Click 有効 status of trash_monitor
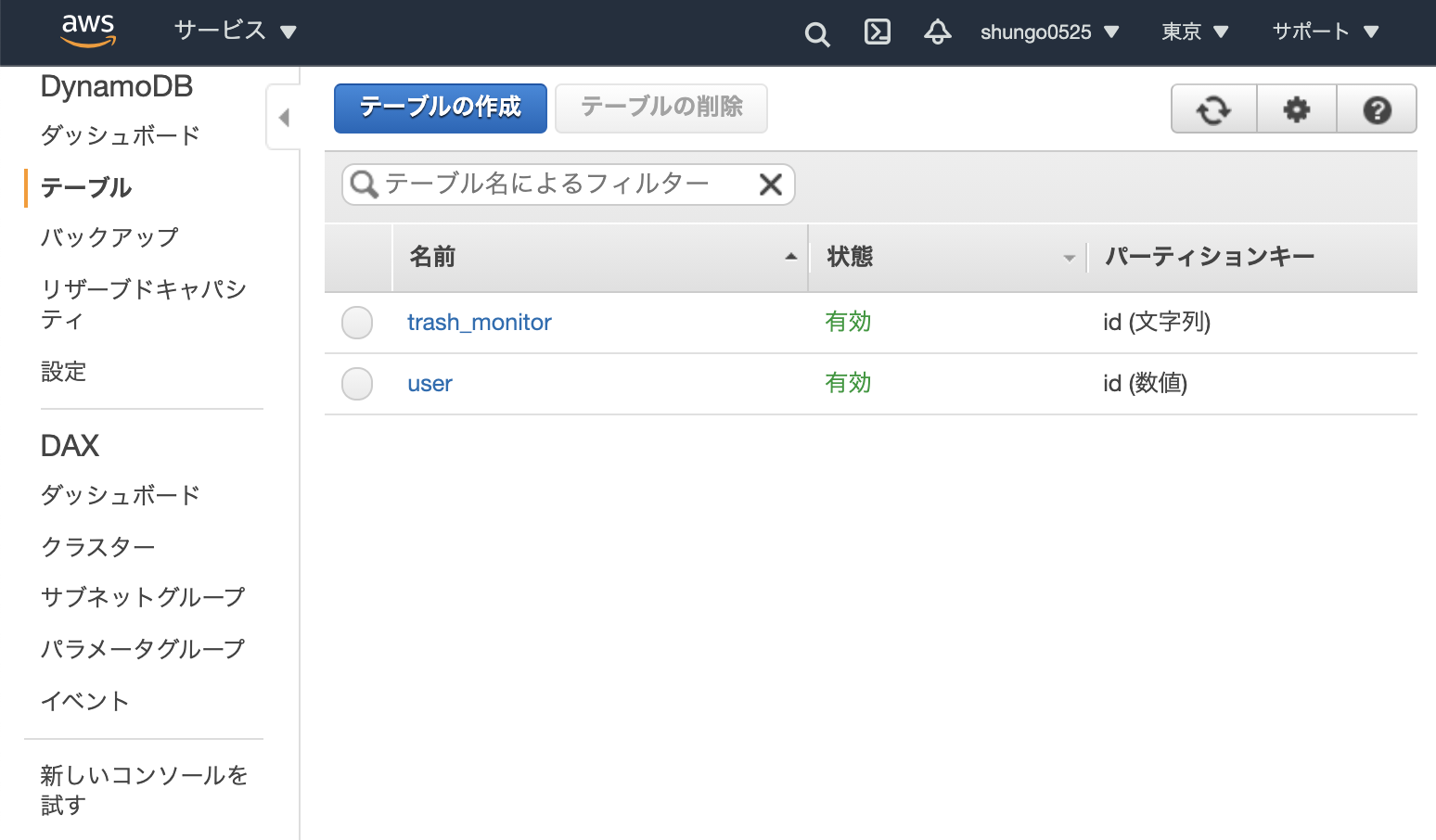The height and width of the screenshot is (840, 1436). pos(848,322)
